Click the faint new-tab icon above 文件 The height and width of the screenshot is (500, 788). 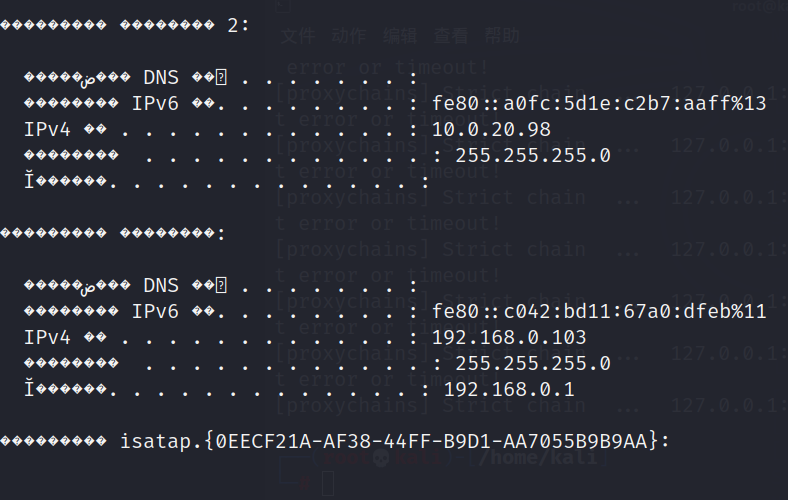click(283, 6)
